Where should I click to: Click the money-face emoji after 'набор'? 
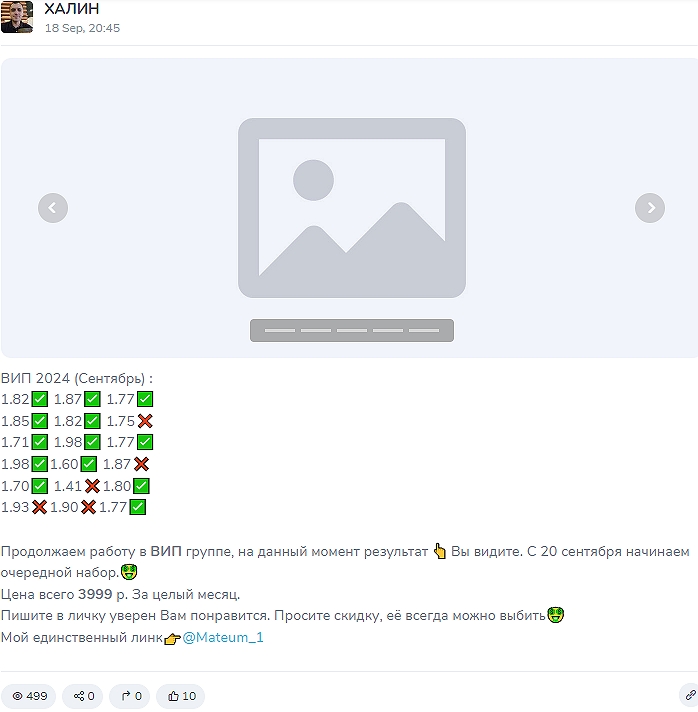pos(129,572)
